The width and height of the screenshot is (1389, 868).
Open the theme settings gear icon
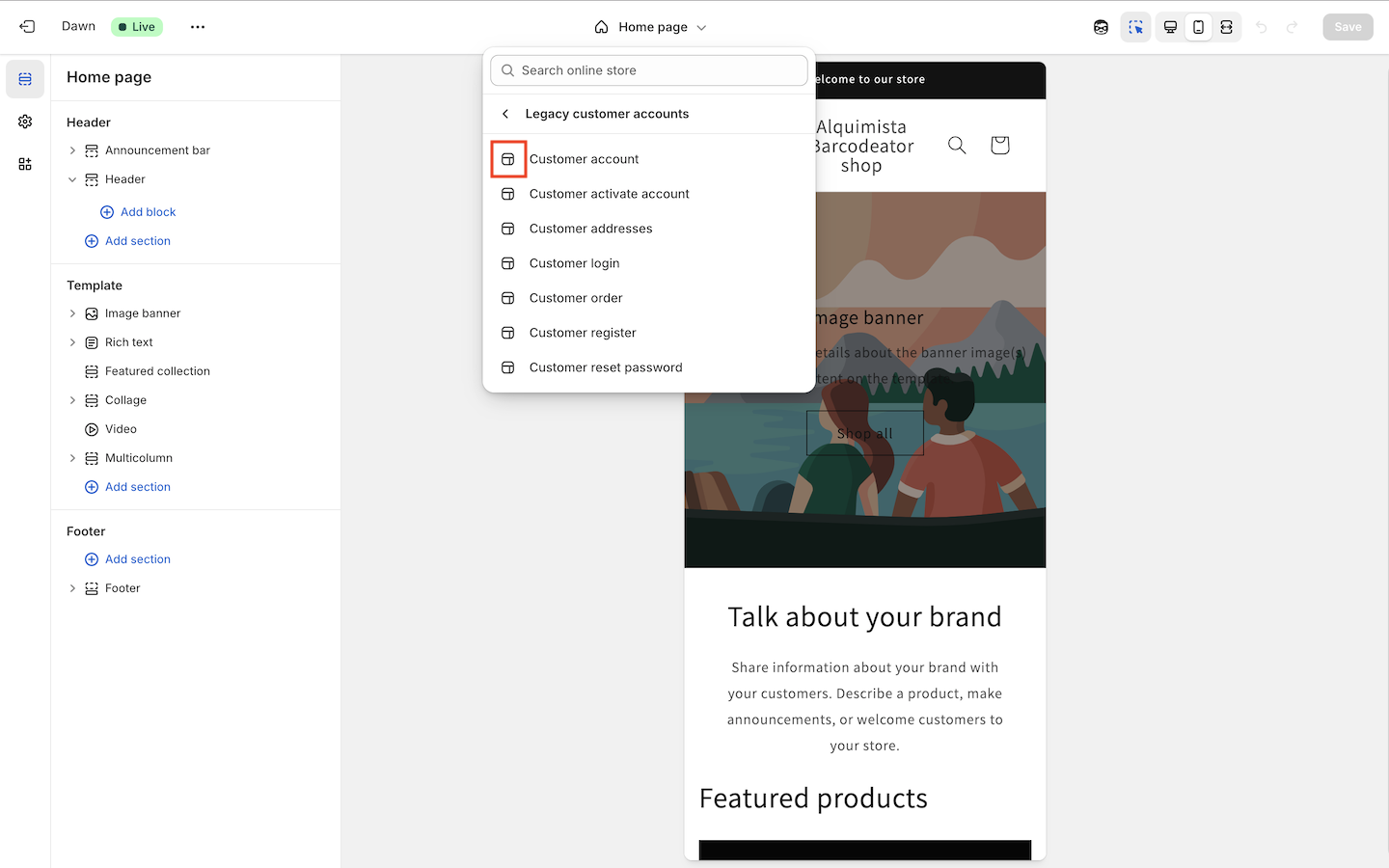(x=25, y=122)
